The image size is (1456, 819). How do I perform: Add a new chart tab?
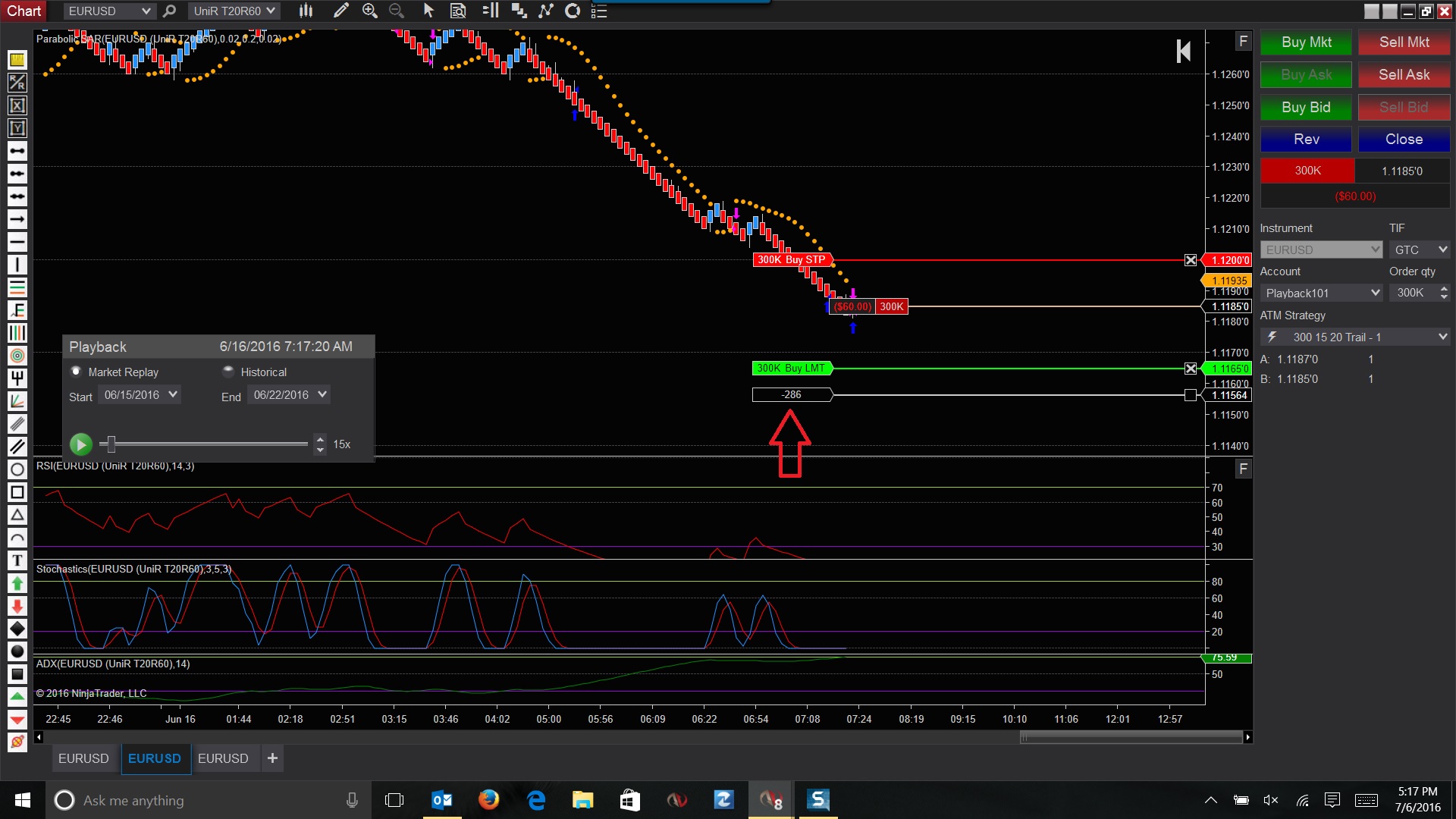point(272,758)
